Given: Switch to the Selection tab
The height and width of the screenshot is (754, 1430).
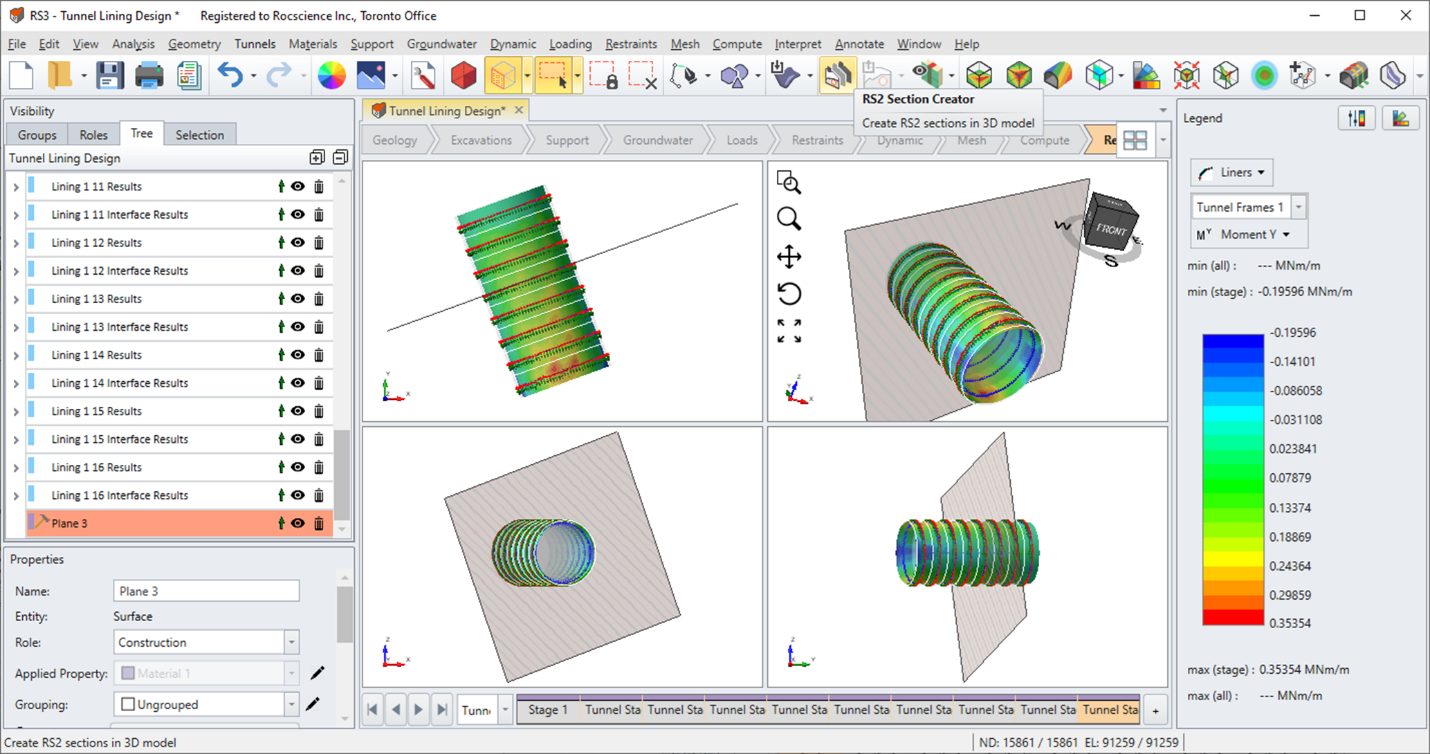Looking at the screenshot, I should click(200, 135).
